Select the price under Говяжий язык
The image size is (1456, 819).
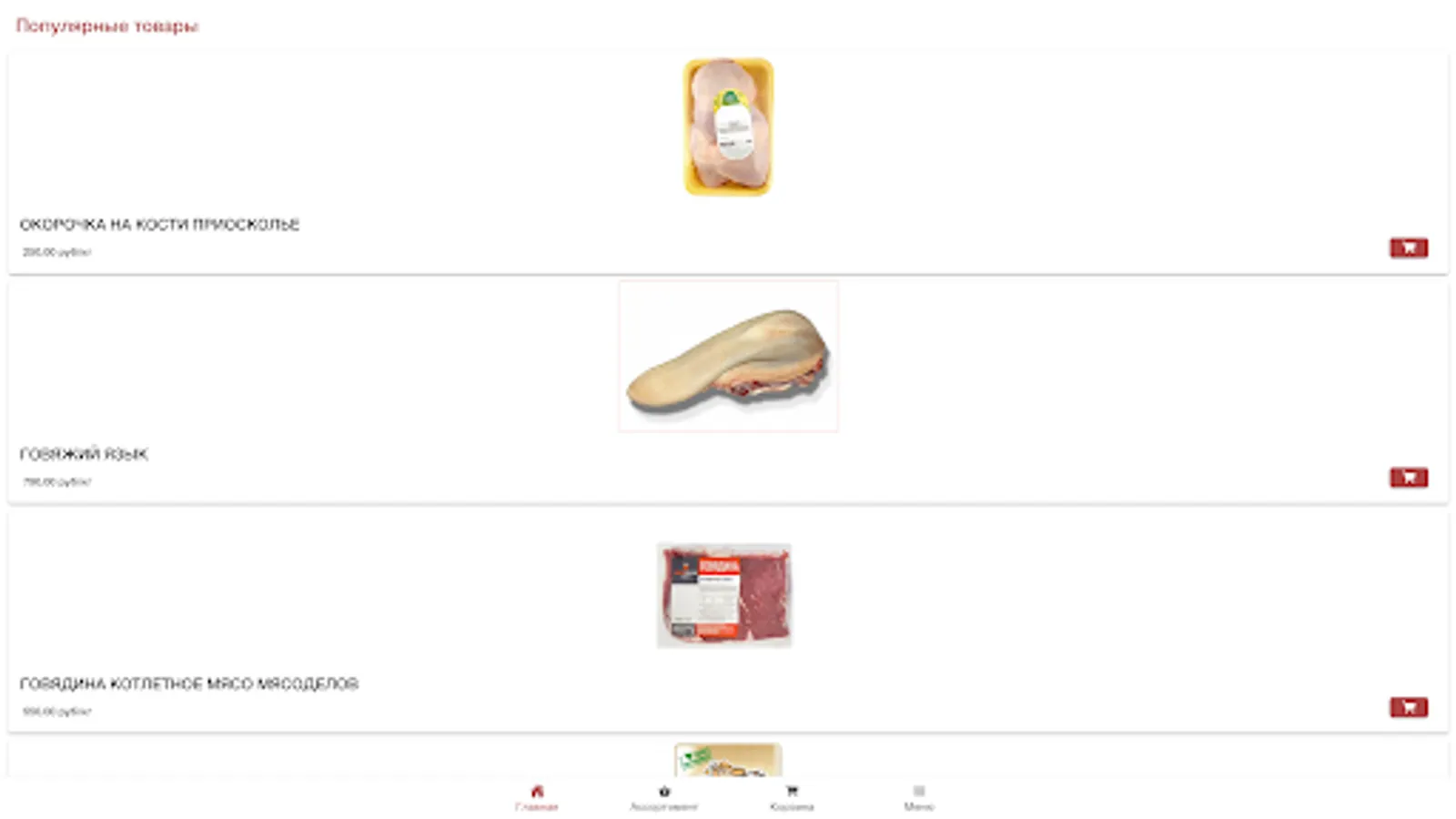point(56,482)
